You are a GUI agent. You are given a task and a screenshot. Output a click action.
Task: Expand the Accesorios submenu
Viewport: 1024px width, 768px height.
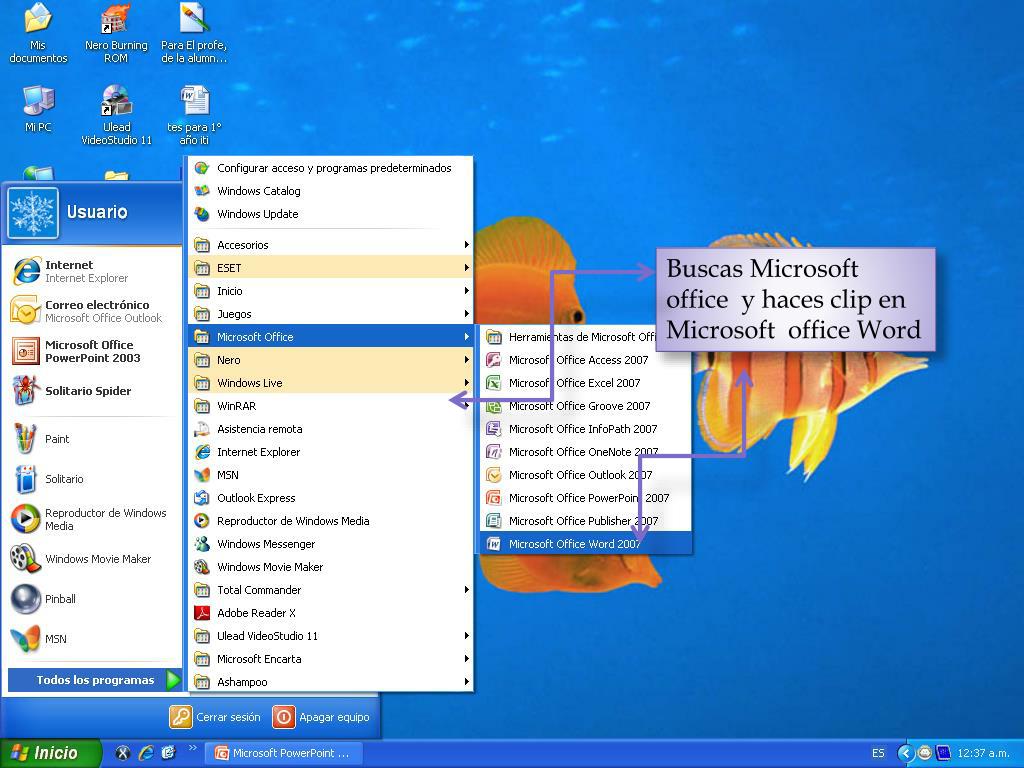tap(330, 245)
